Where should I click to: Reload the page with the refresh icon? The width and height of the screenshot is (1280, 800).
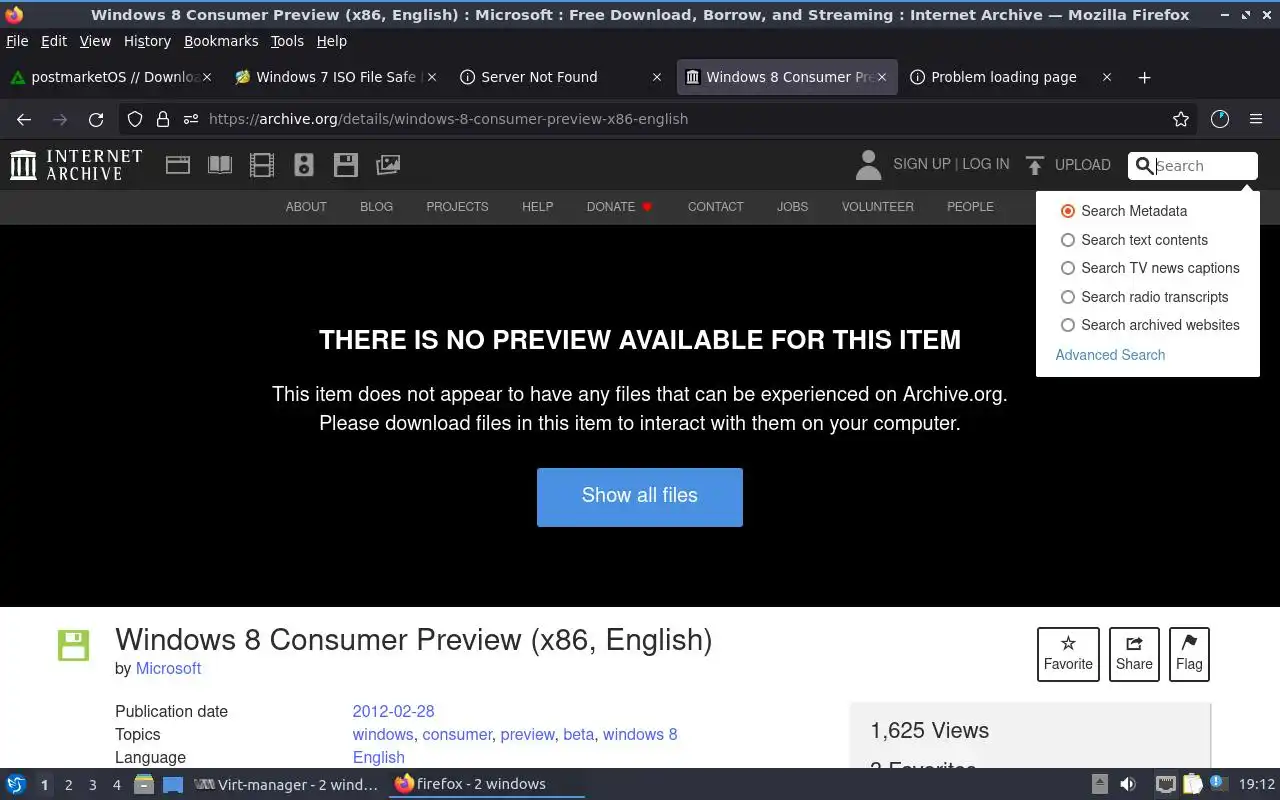click(x=96, y=119)
